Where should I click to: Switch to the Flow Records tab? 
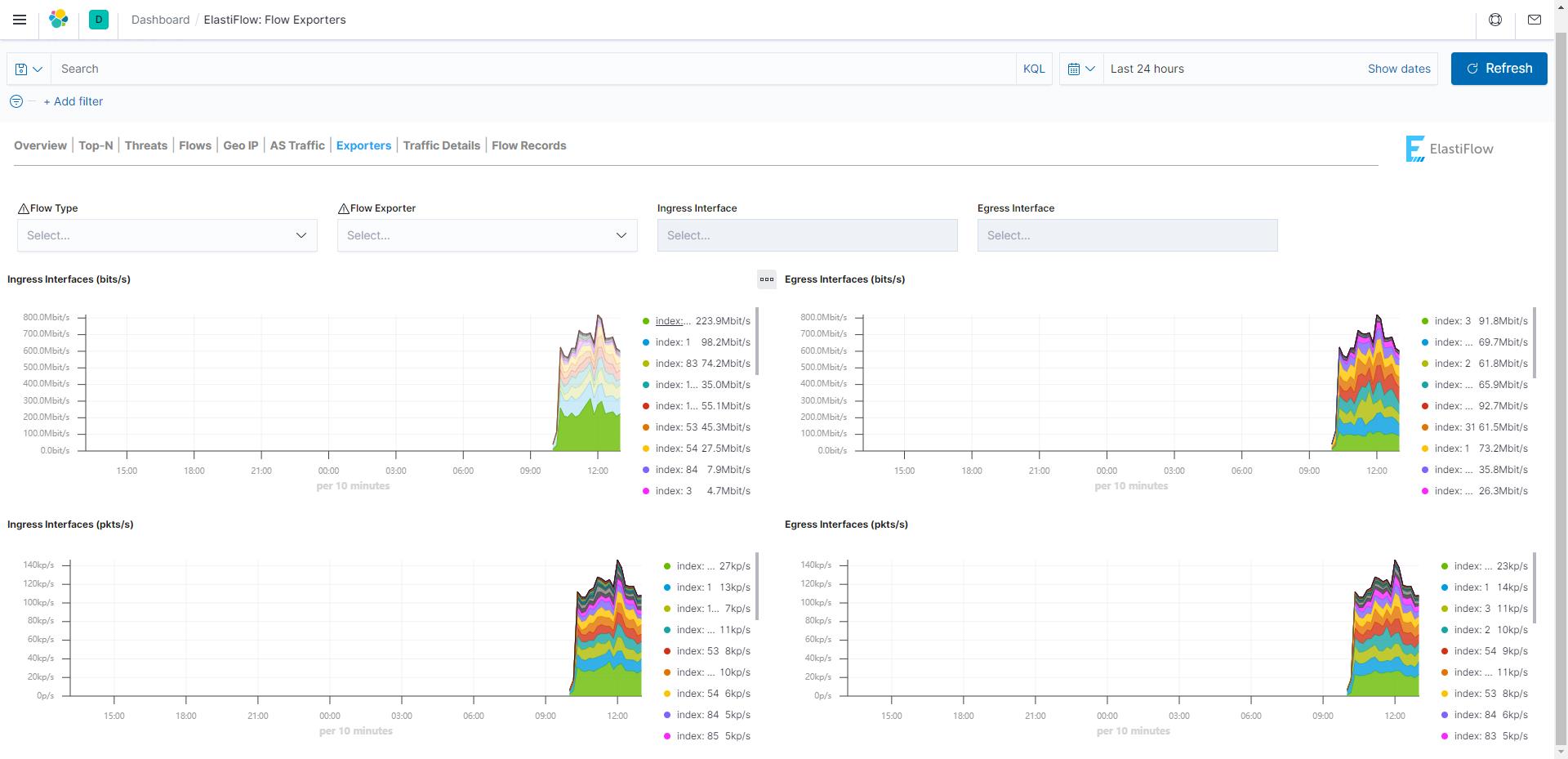point(529,145)
